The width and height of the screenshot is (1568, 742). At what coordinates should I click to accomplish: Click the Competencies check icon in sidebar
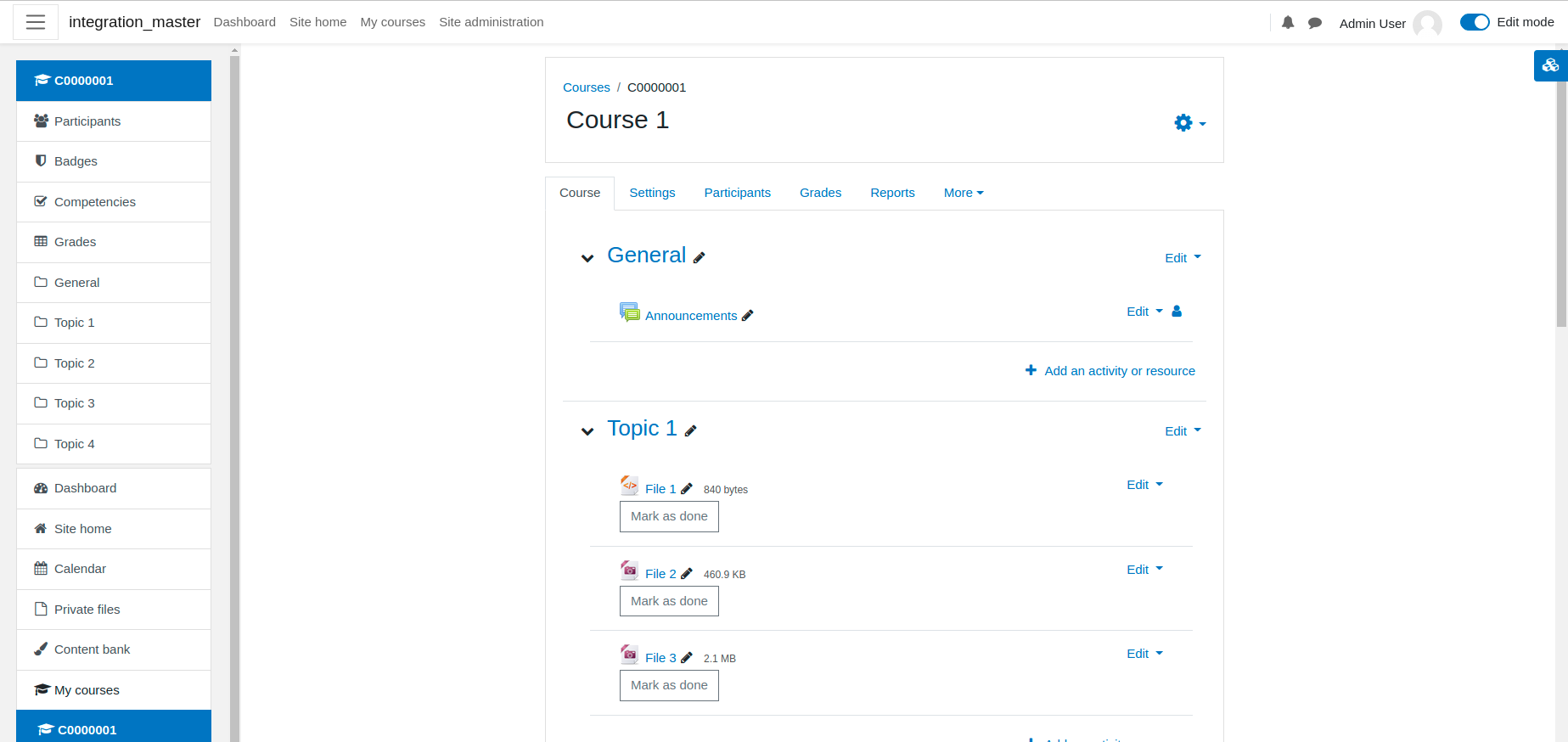[41, 201]
